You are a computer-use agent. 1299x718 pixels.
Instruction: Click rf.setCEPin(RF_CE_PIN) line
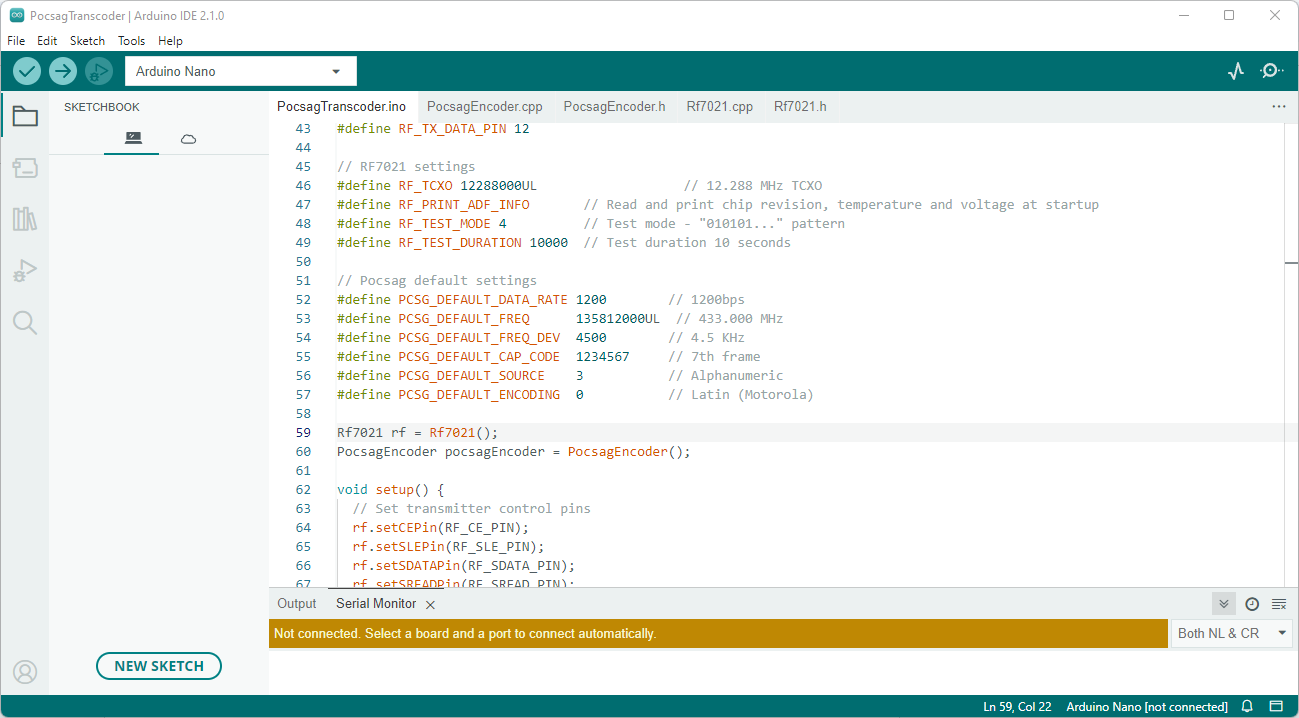440,528
